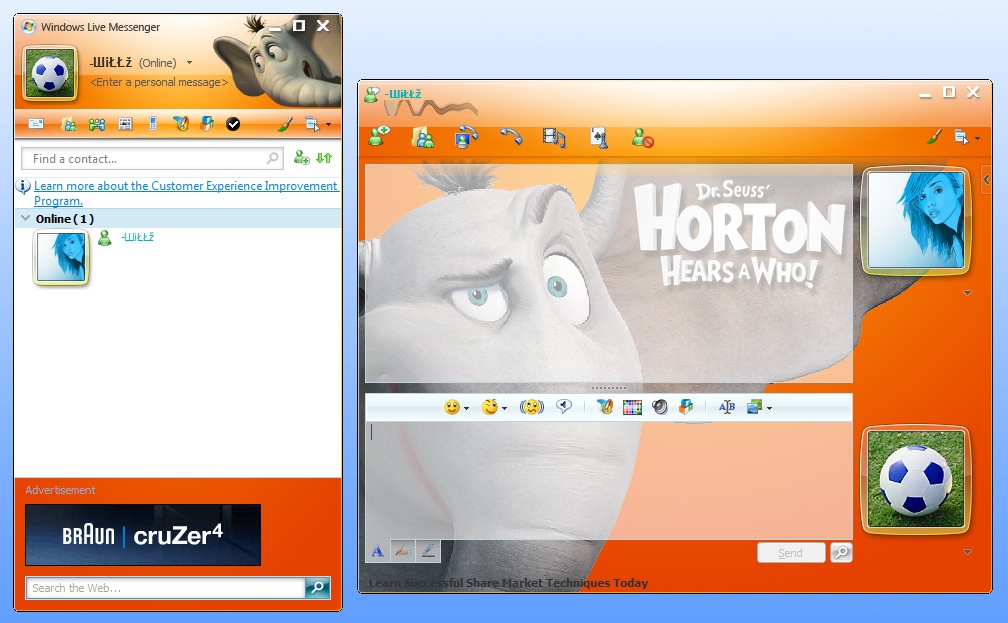
Task: Click your soccer ball picture in conversation
Action: [915, 480]
